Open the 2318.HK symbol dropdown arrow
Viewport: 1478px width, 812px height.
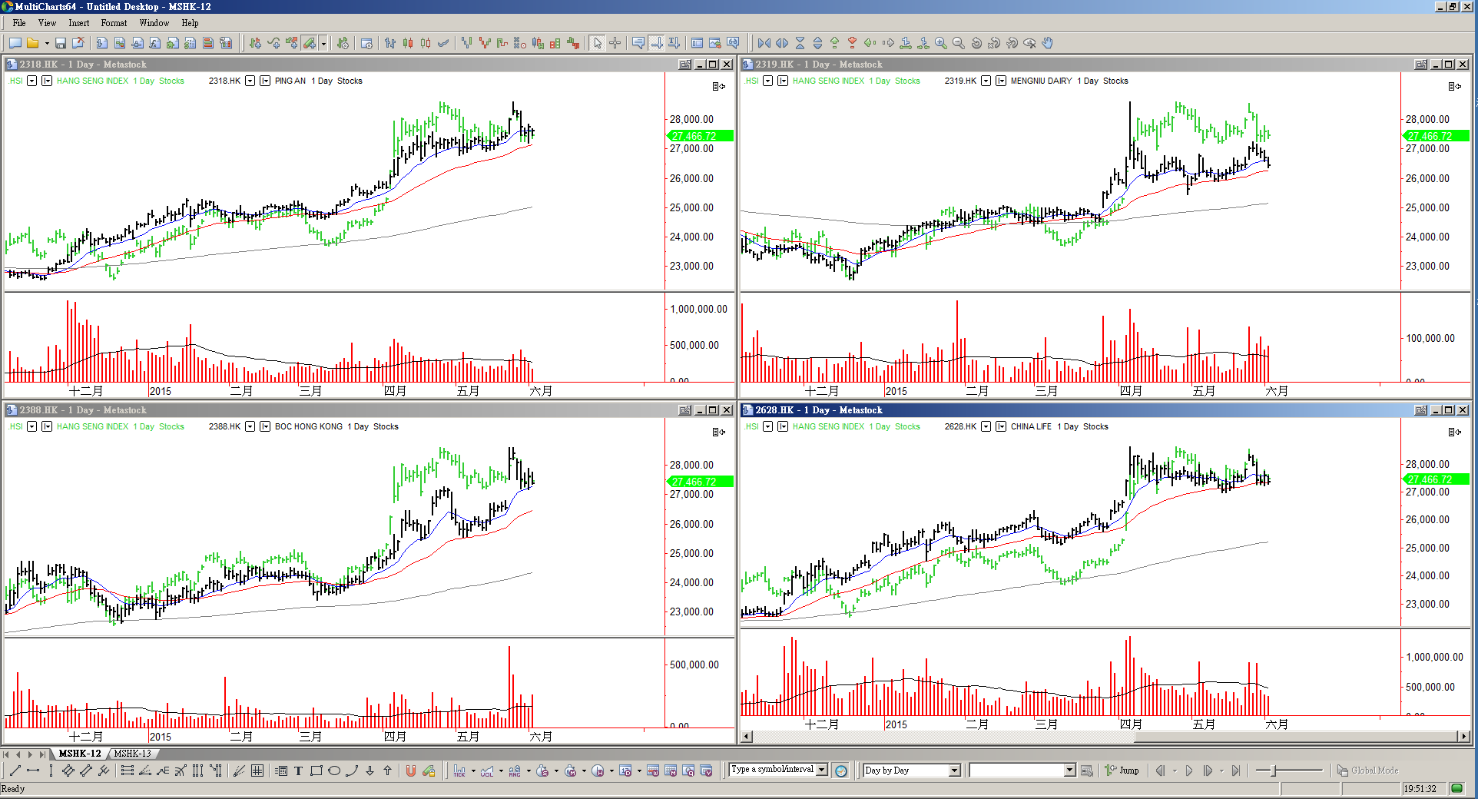tap(250, 81)
